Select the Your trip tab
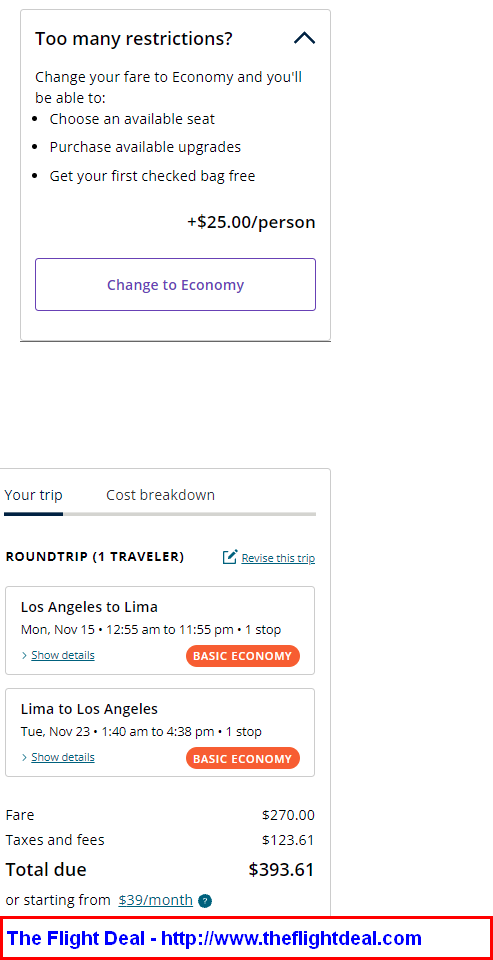493x960 pixels. pos(33,495)
